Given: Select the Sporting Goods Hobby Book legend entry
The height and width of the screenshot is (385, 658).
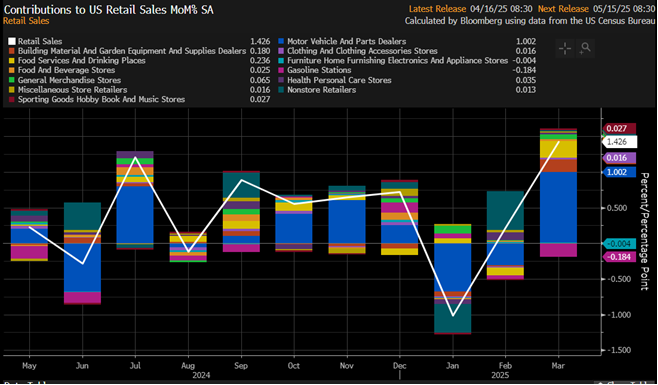Looking at the screenshot, I should click(x=101, y=100).
